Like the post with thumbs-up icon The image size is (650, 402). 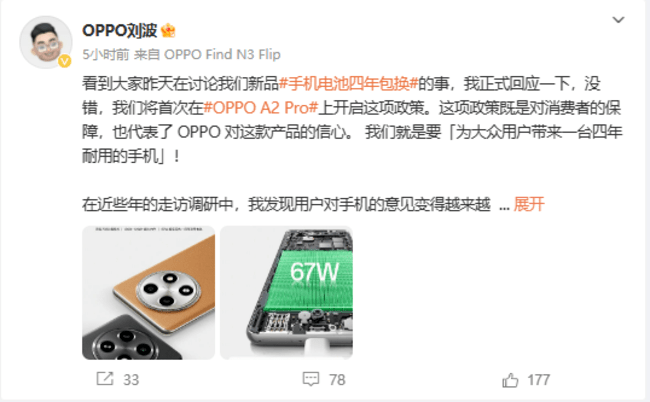click(510, 380)
